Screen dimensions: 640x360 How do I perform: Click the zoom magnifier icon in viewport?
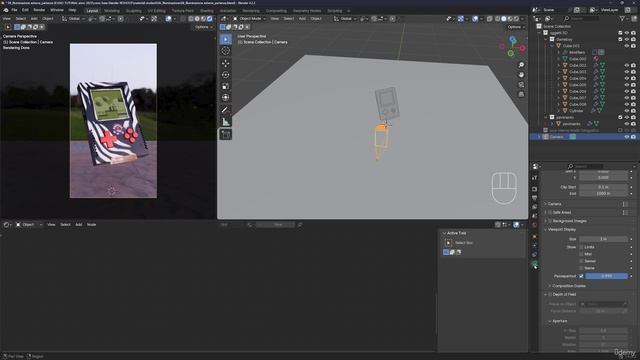521,65
